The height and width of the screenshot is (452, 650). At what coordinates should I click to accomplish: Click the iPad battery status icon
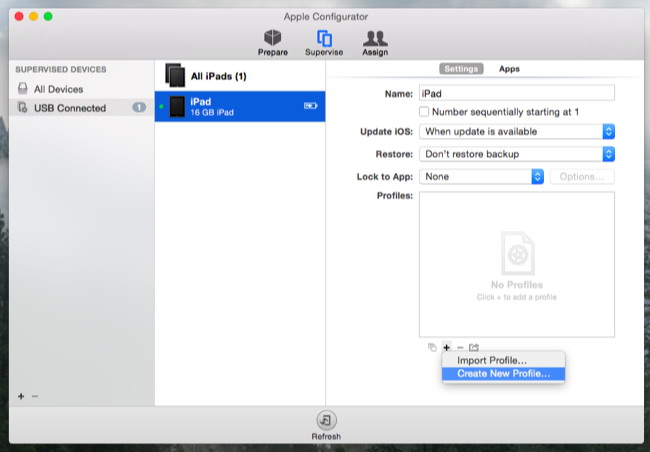310,106
